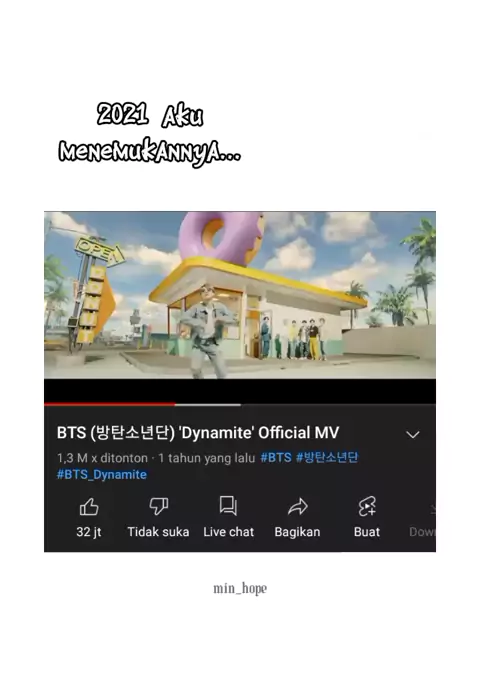Image resolution: width=480 pixels, height=674 pixels.
Task: Tap the Bagikan share arrow icon
Action: [297, 506]
